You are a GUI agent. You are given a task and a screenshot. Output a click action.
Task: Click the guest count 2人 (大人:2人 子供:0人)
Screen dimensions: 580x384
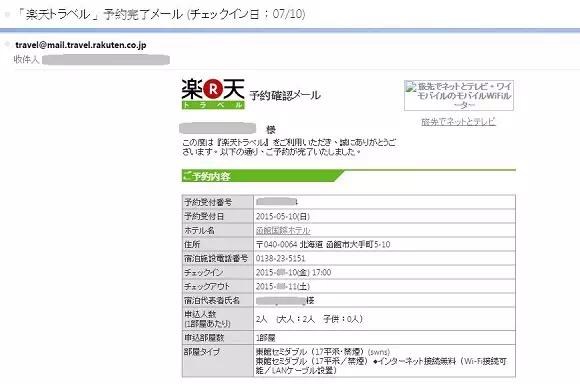click(309, 319)
